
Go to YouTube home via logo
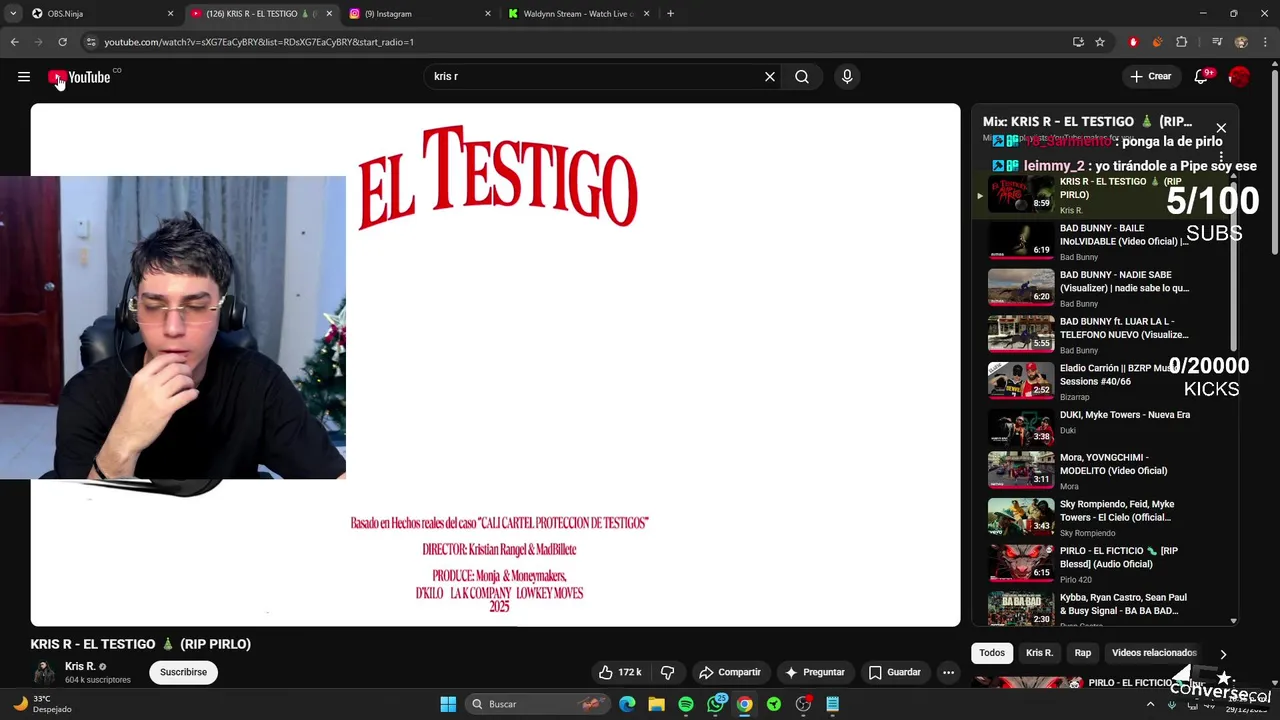point(79,77)
